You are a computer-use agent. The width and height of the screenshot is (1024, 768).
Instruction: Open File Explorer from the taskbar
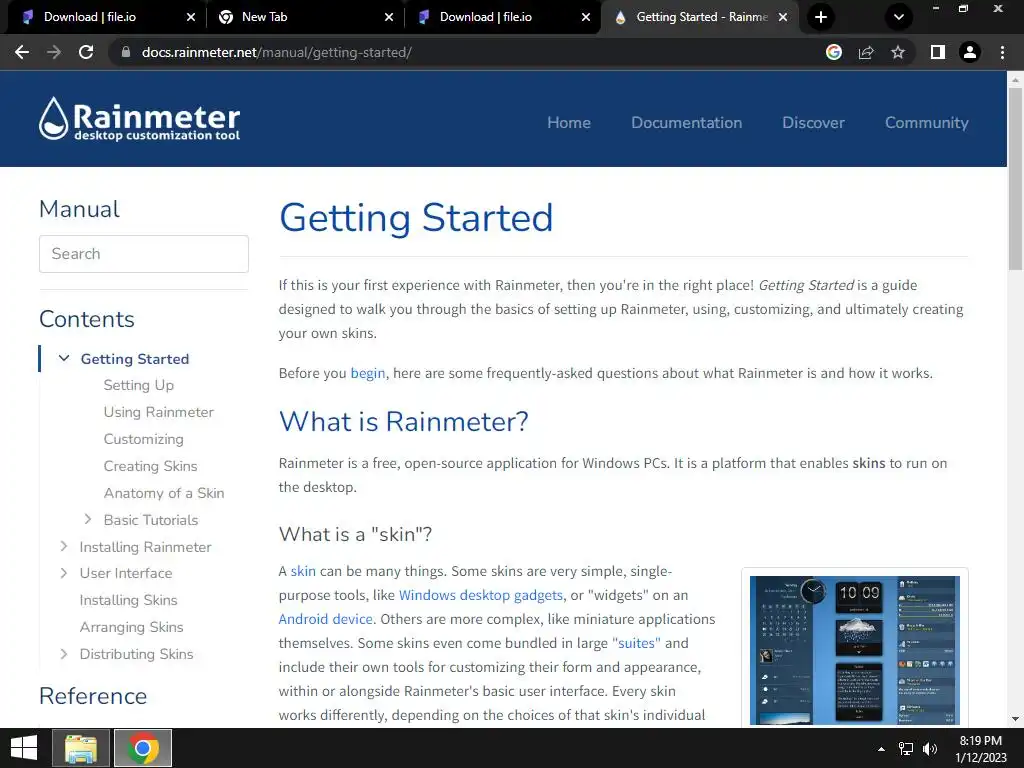click(x=80, y=748)
